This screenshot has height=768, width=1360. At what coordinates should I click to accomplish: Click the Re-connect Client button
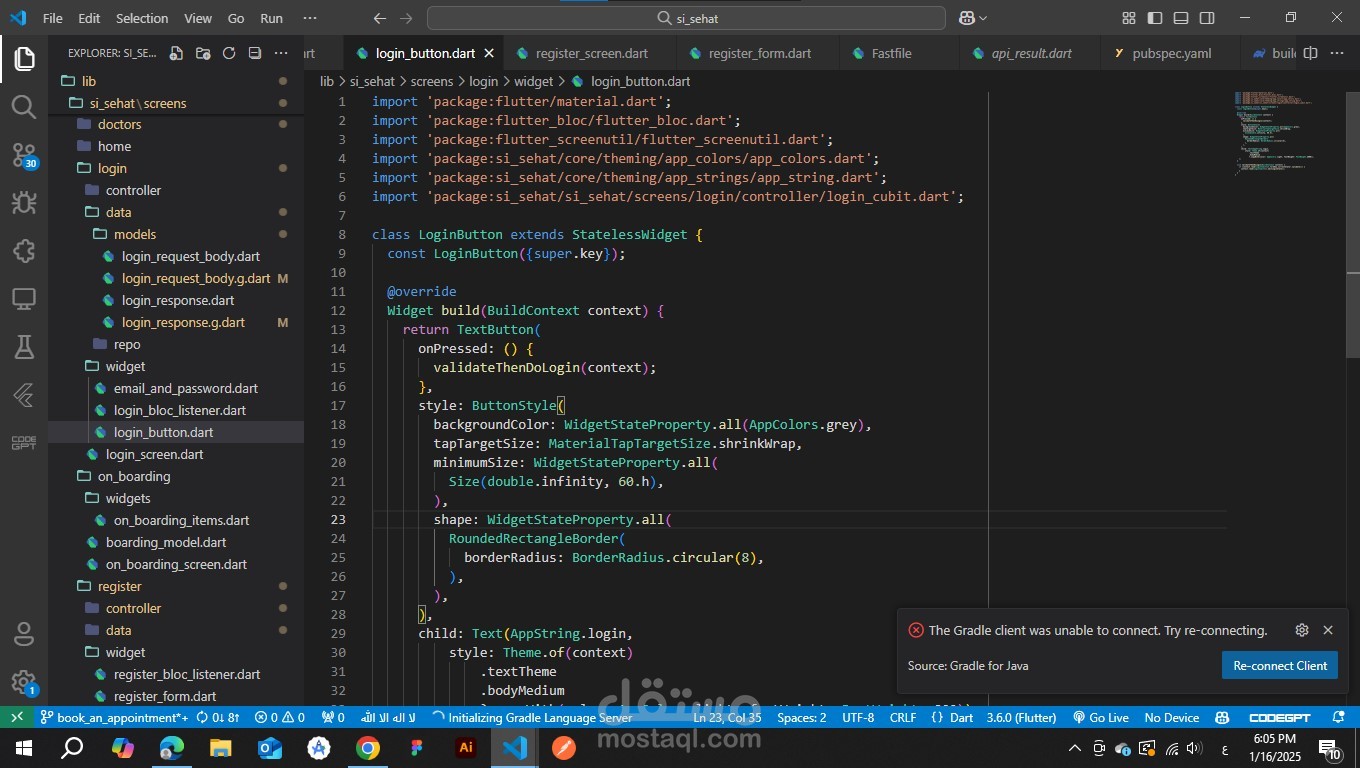point(1279,666)
